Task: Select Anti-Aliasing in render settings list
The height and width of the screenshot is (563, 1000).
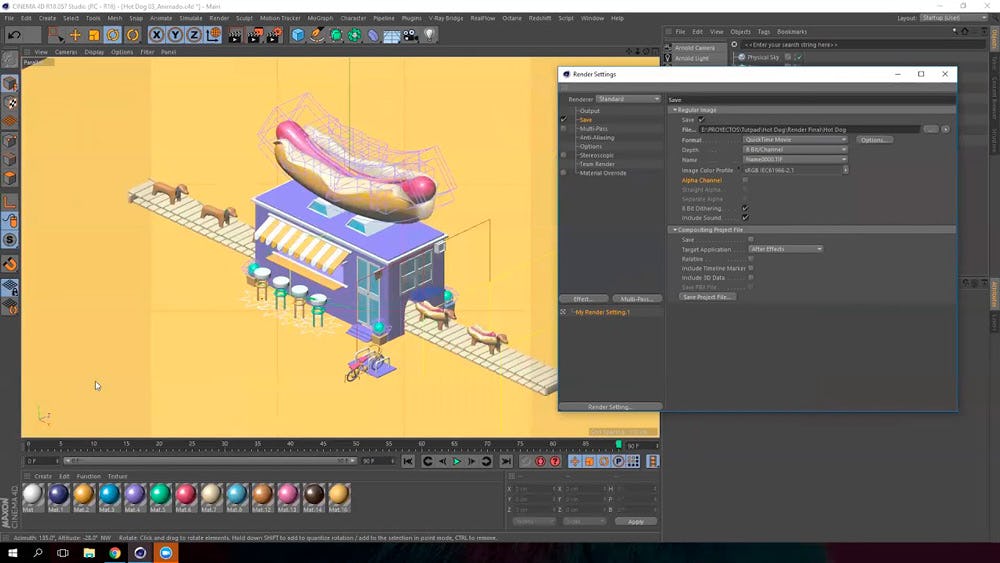Action: (597, 137)
